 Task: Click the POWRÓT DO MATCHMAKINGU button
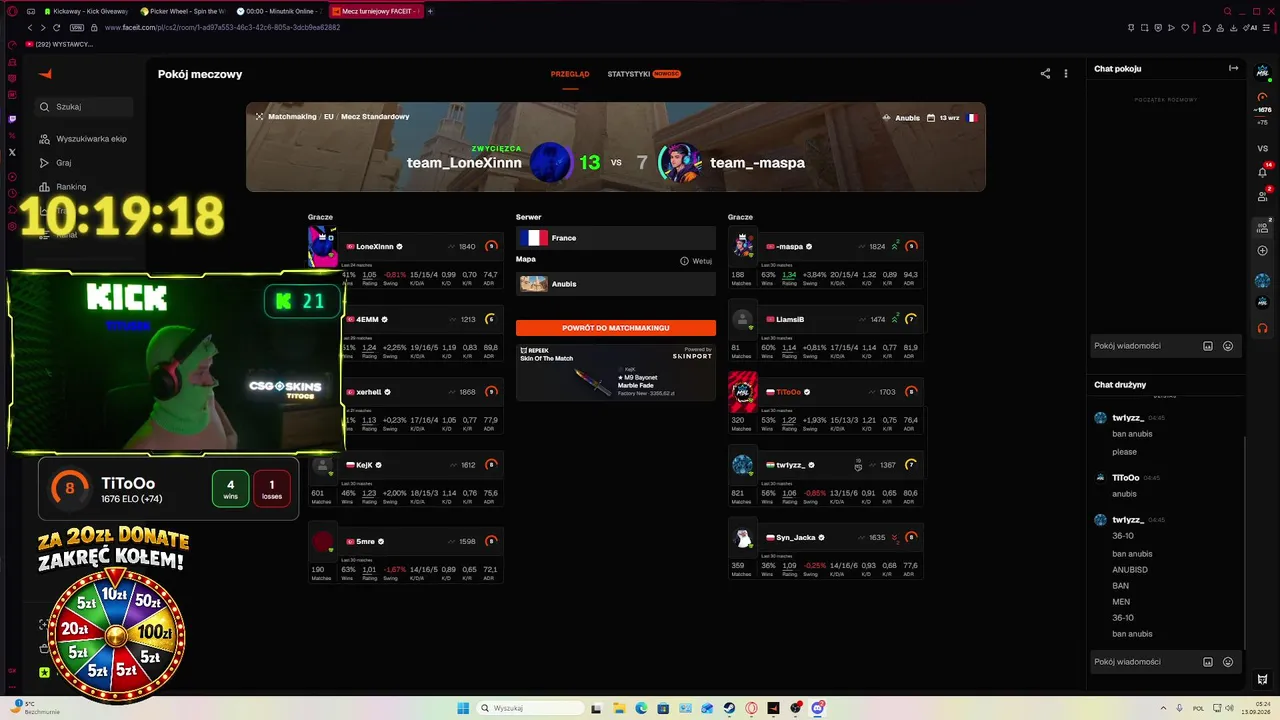(x=616, y=328)
